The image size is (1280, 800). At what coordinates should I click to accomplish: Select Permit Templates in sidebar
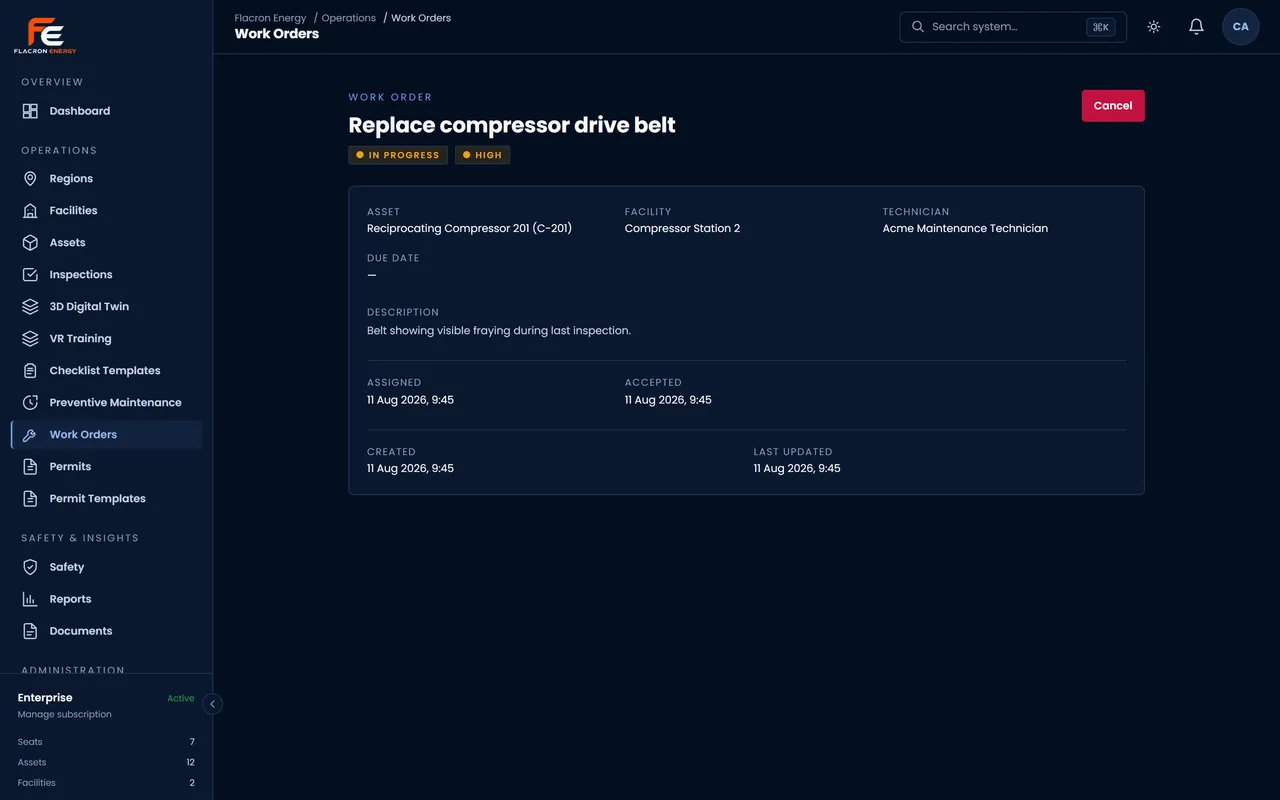pos(107,499)
